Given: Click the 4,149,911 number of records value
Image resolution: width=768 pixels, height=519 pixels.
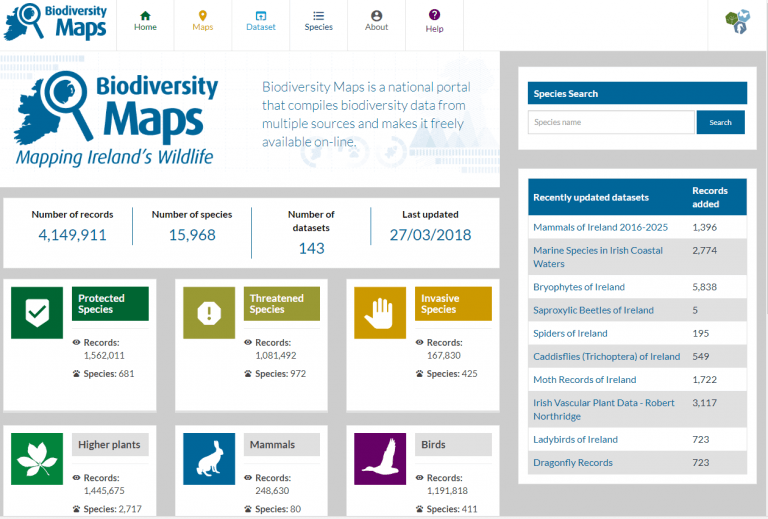Looking at the screenshot, I should point(72,235).
